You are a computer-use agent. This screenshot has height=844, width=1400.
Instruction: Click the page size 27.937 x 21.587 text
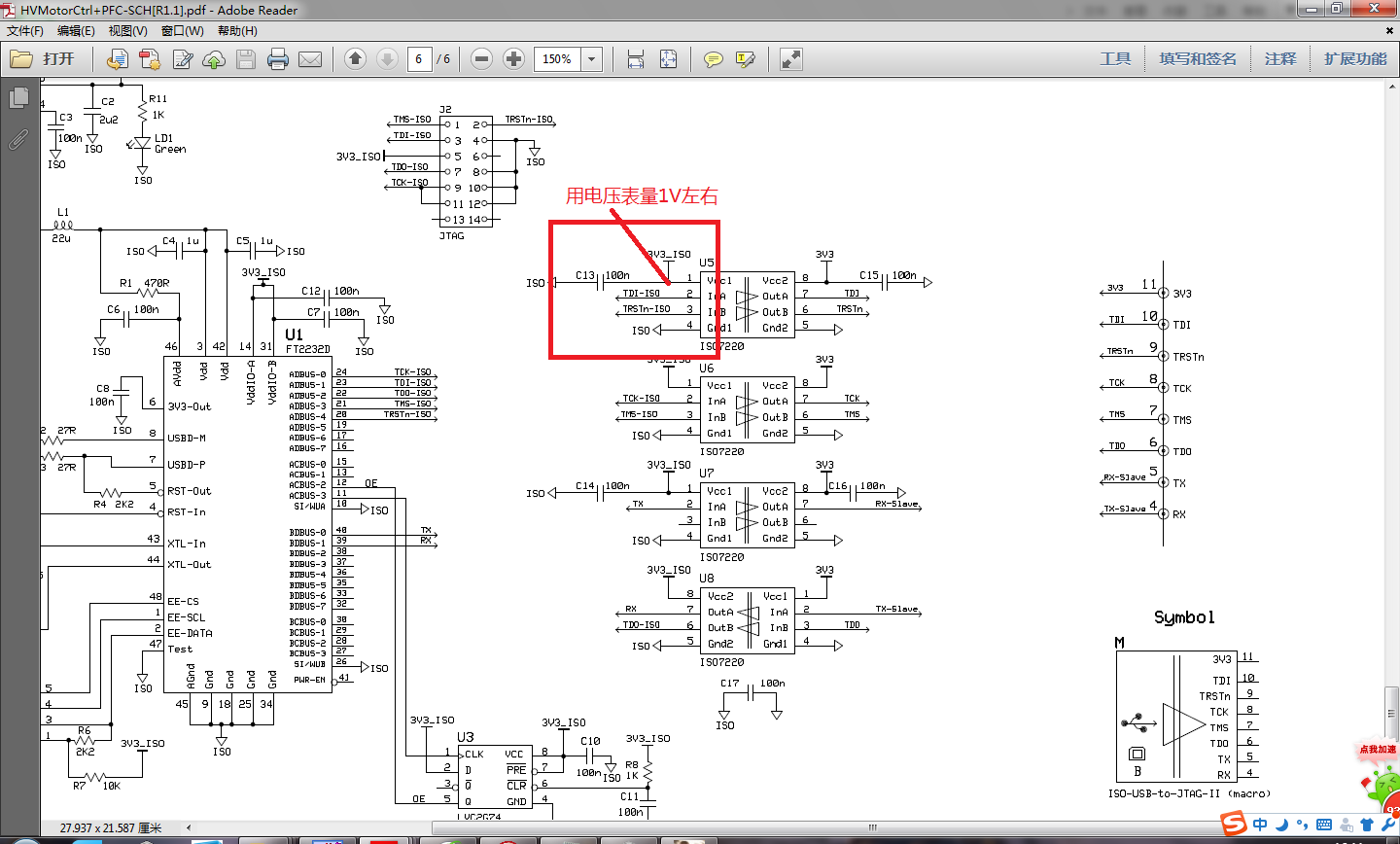pyautogui.click(x=111, y=828)
